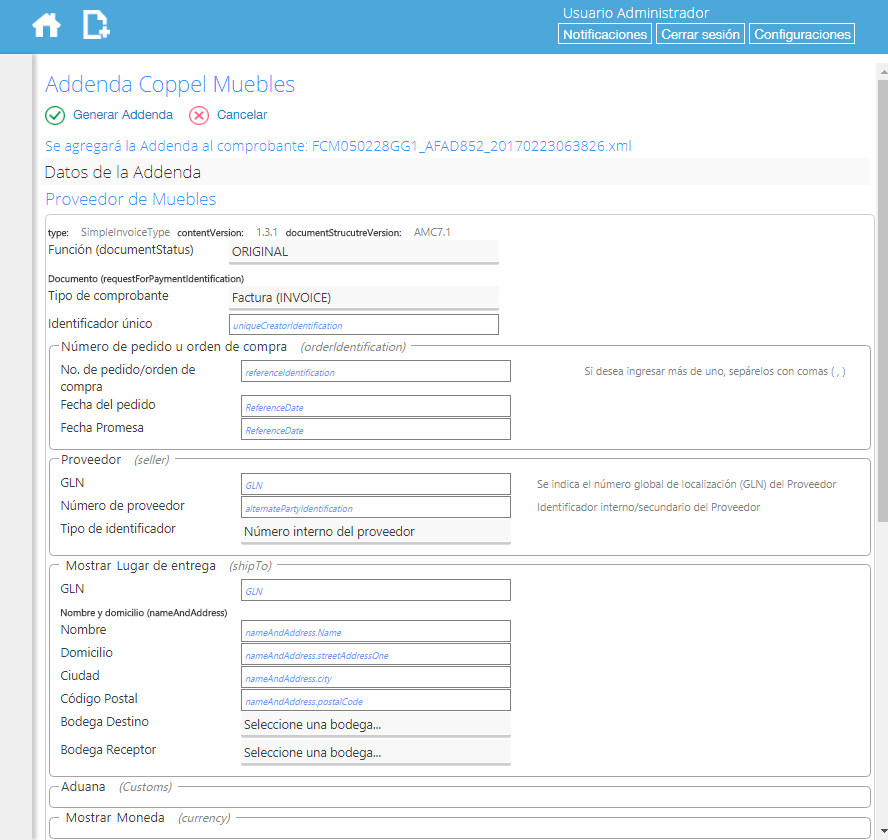
Task: Toggle Mostrar next to Moneda
Action: tap(88, 818)
